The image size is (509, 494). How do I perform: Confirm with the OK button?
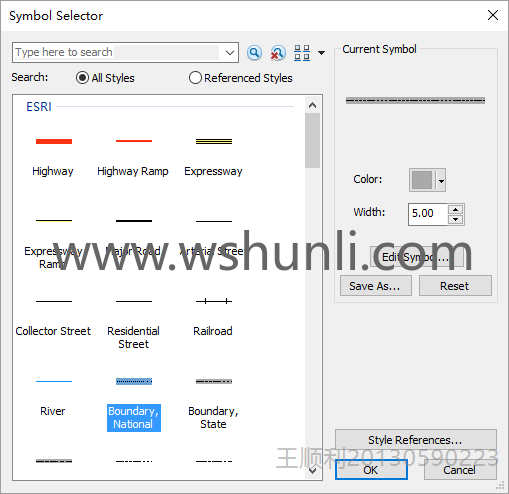371,470
